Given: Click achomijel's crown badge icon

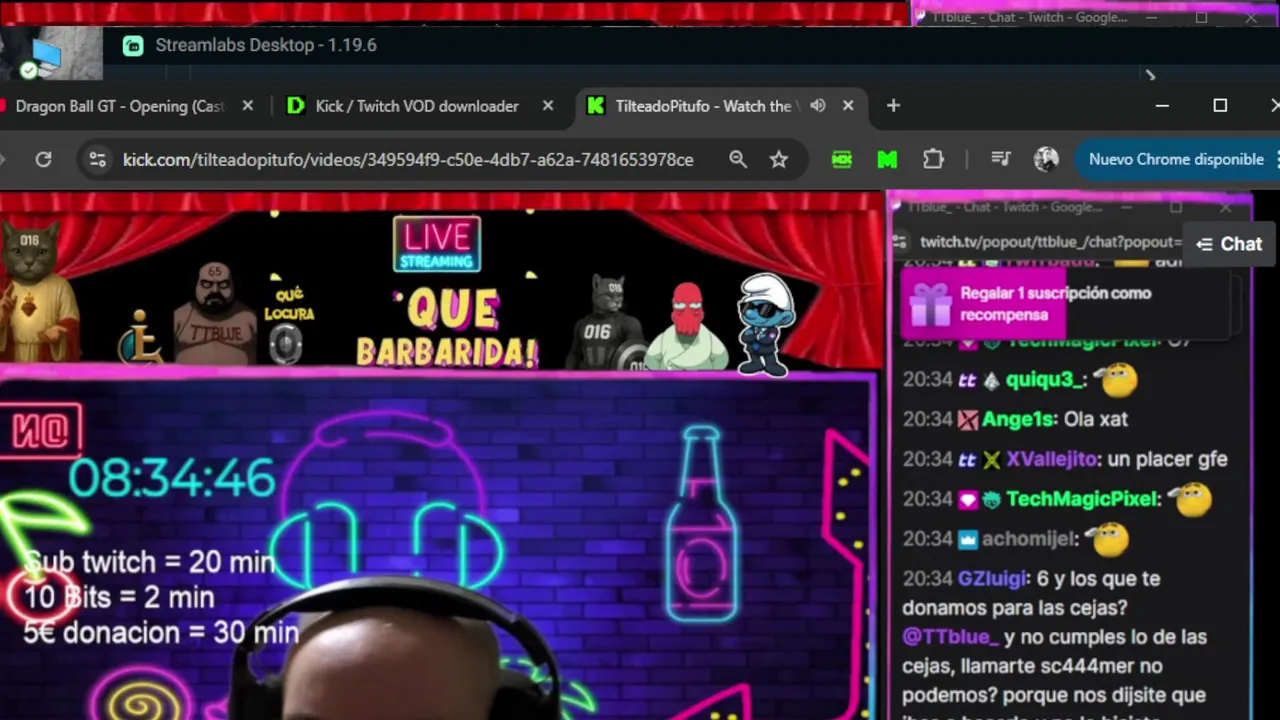Looking at the screenshot, I should click(x=967, y=540).
